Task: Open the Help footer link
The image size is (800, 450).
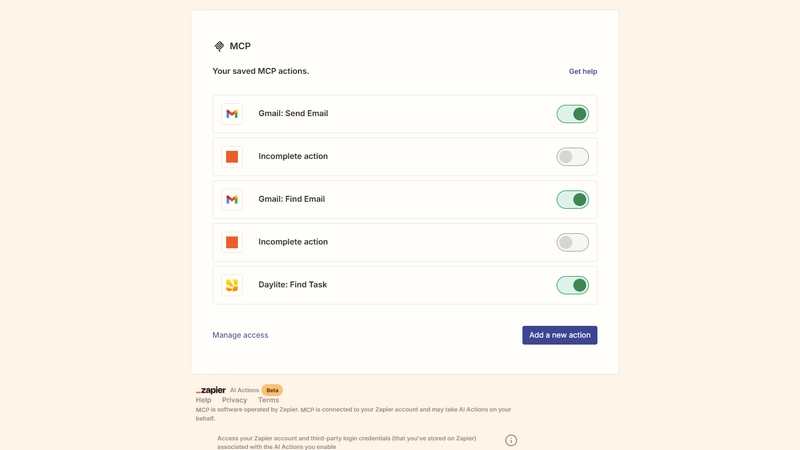Action: pyautogui.click(x=204, y=400)
